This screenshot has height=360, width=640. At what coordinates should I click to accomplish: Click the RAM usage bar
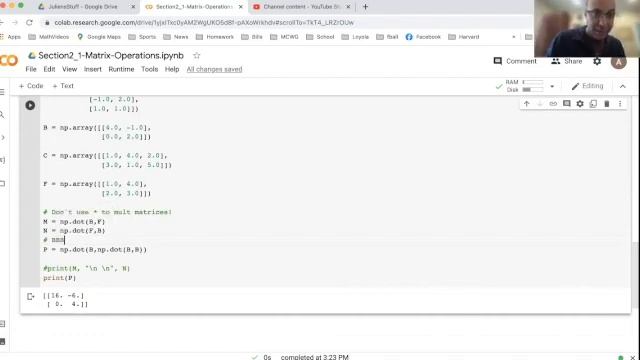[533, 82]
